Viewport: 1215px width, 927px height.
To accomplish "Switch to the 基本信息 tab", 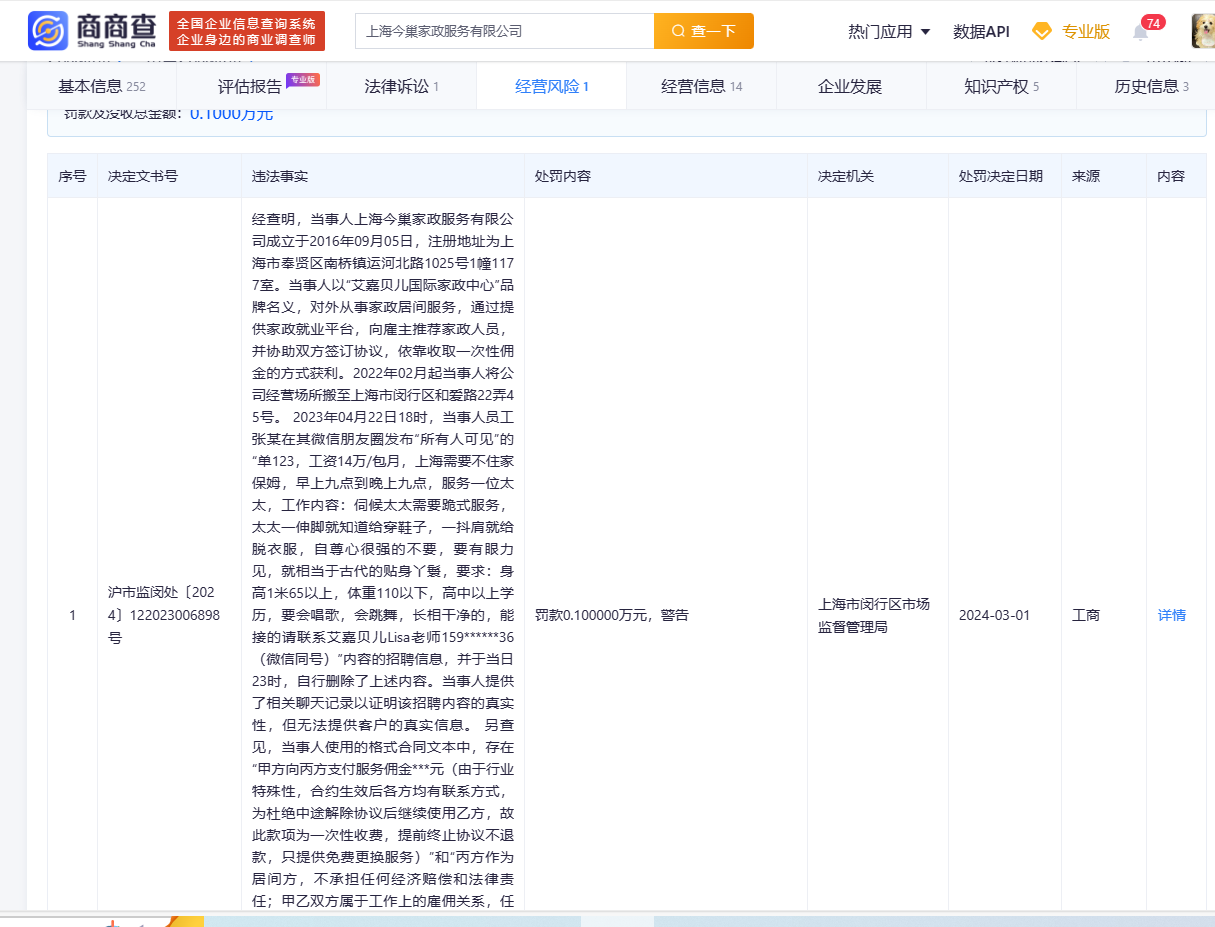I will (102, 86).
